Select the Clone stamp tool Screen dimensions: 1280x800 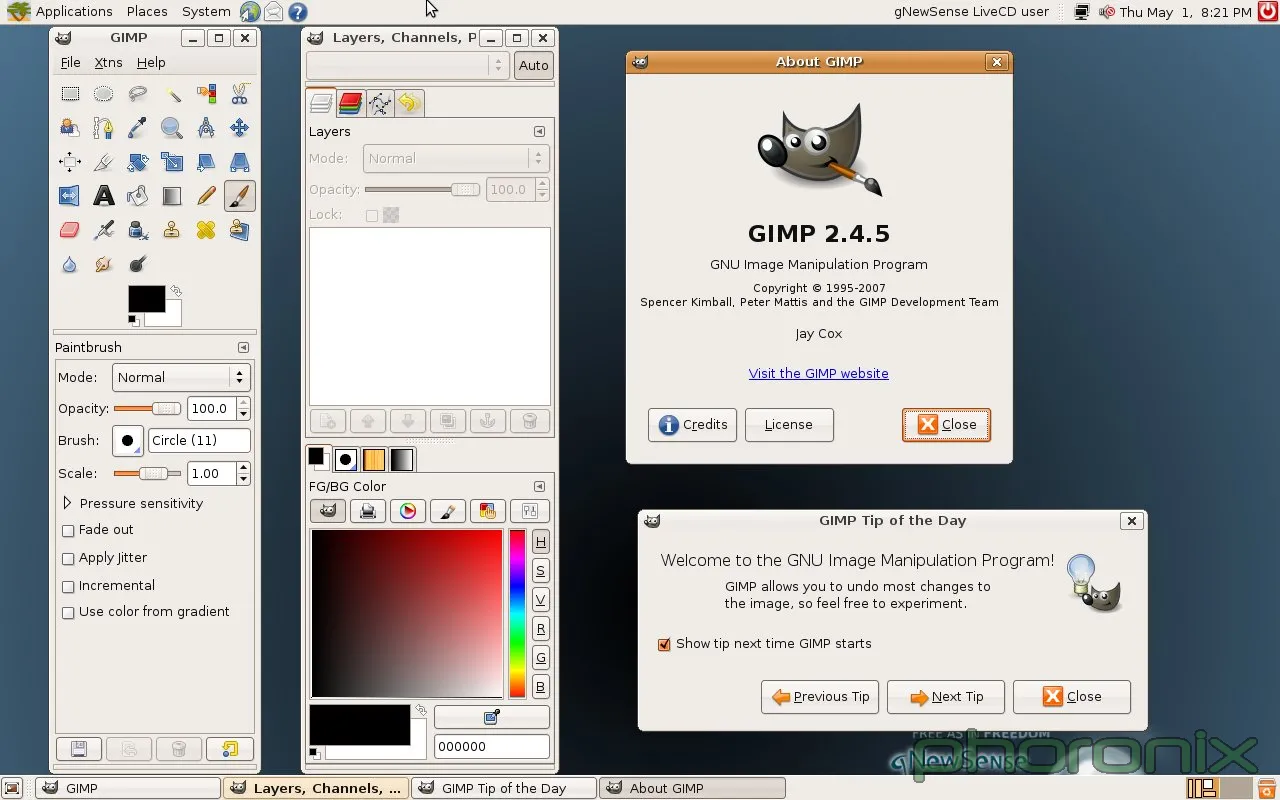172,230
